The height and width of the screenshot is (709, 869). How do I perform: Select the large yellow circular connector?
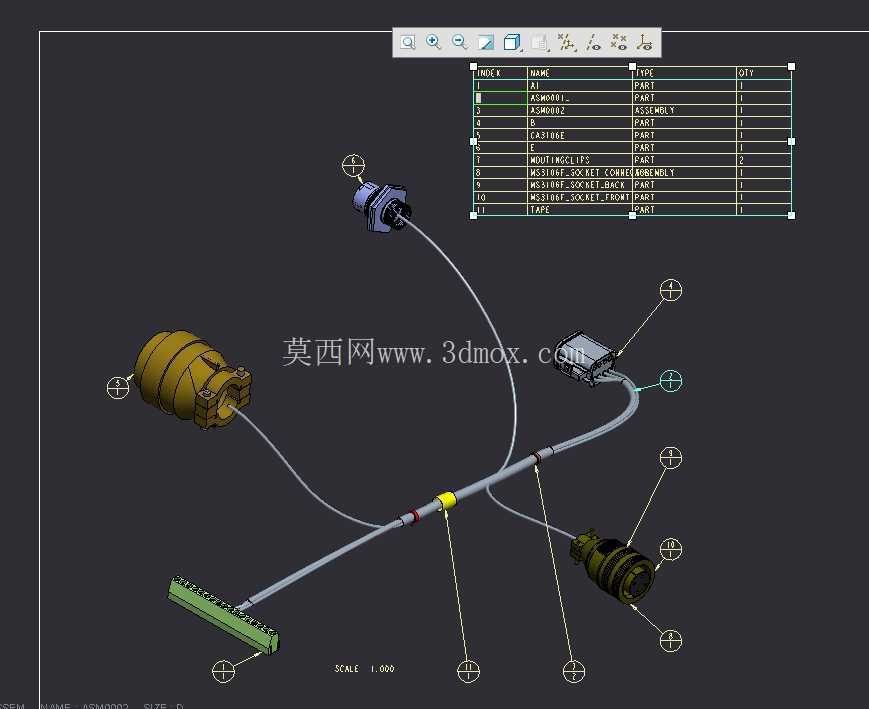pyautogui.click(x=188, y=377)
